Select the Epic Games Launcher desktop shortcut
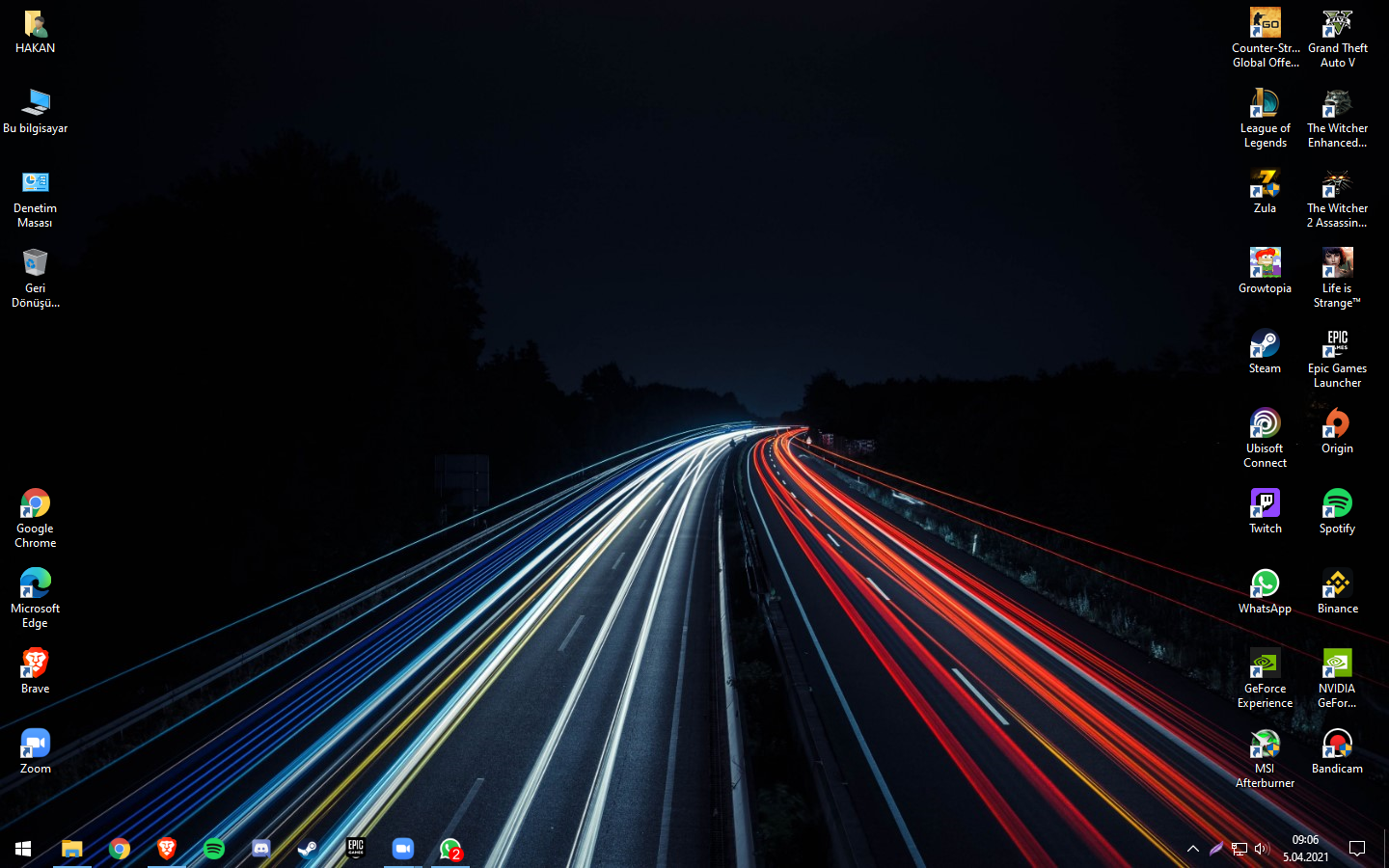The height and width of the screenshot is (868, 1389). 1338,359
